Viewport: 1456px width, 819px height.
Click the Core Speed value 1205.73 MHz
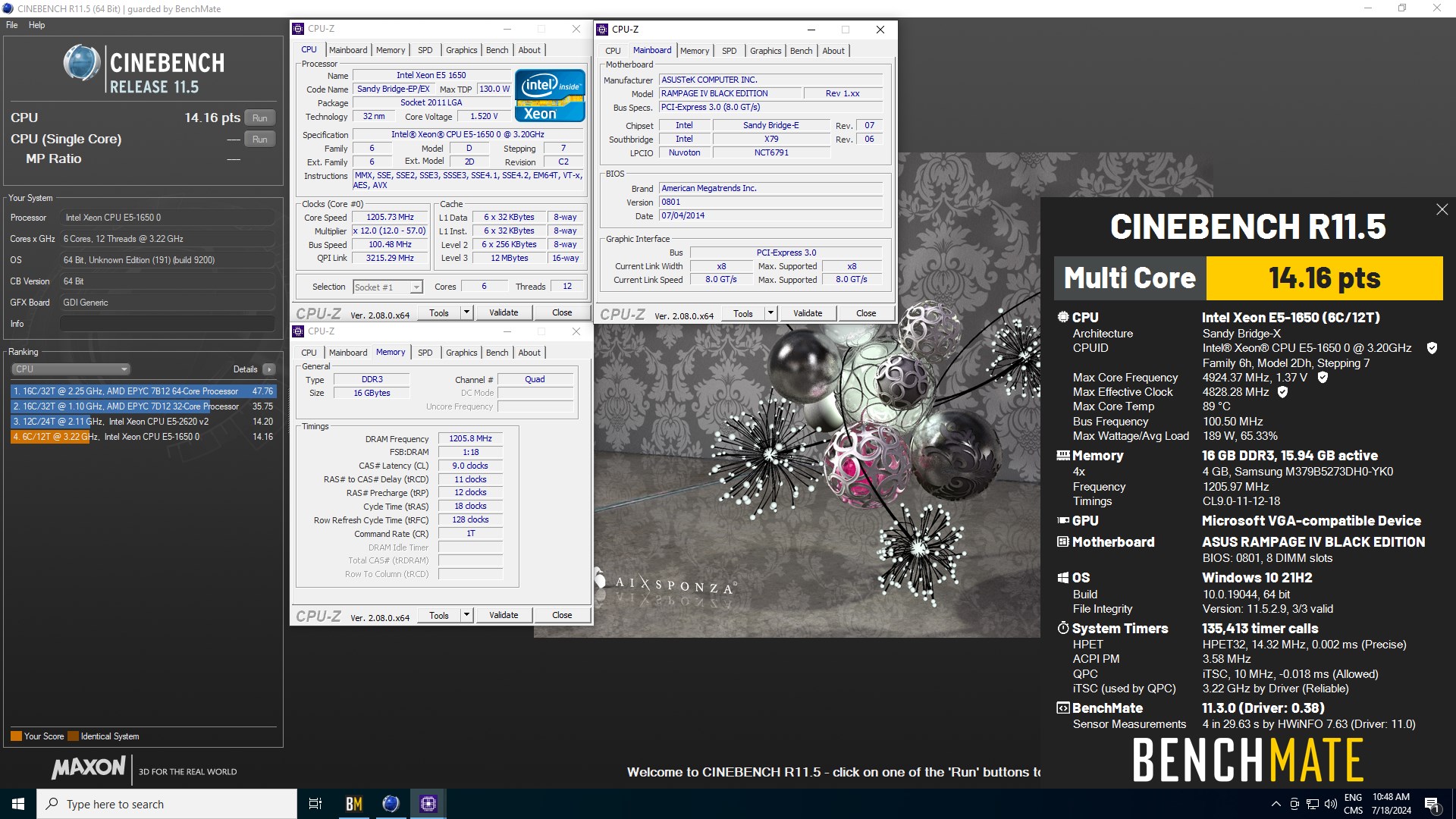pos(390,217)
